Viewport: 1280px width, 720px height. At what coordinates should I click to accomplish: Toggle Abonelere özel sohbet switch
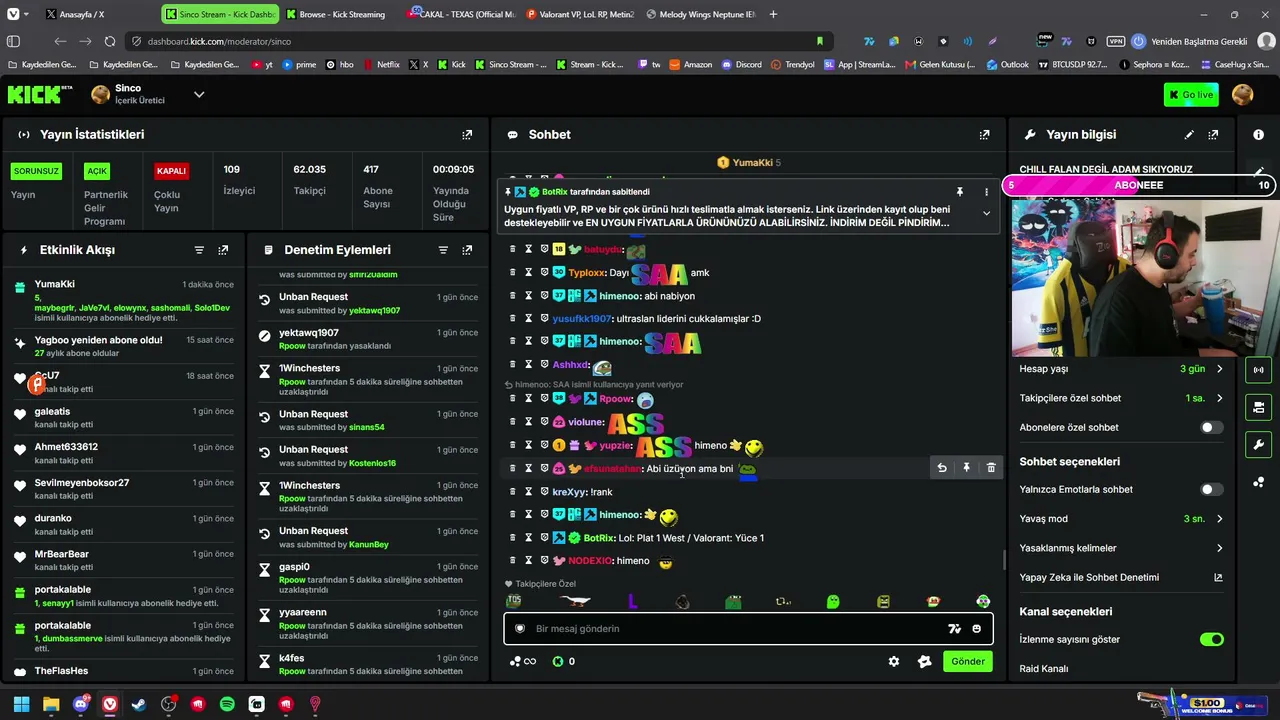[1211, 427]
